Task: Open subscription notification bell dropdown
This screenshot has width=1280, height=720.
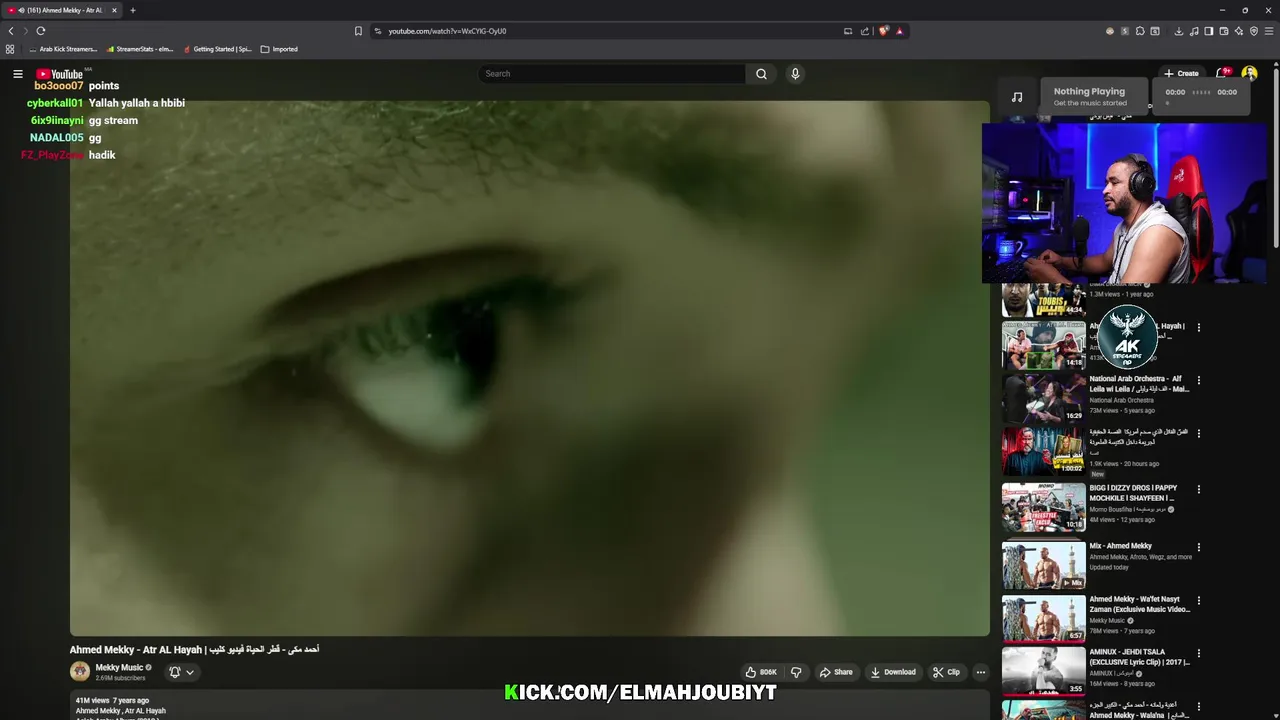Action: [181, 672]
